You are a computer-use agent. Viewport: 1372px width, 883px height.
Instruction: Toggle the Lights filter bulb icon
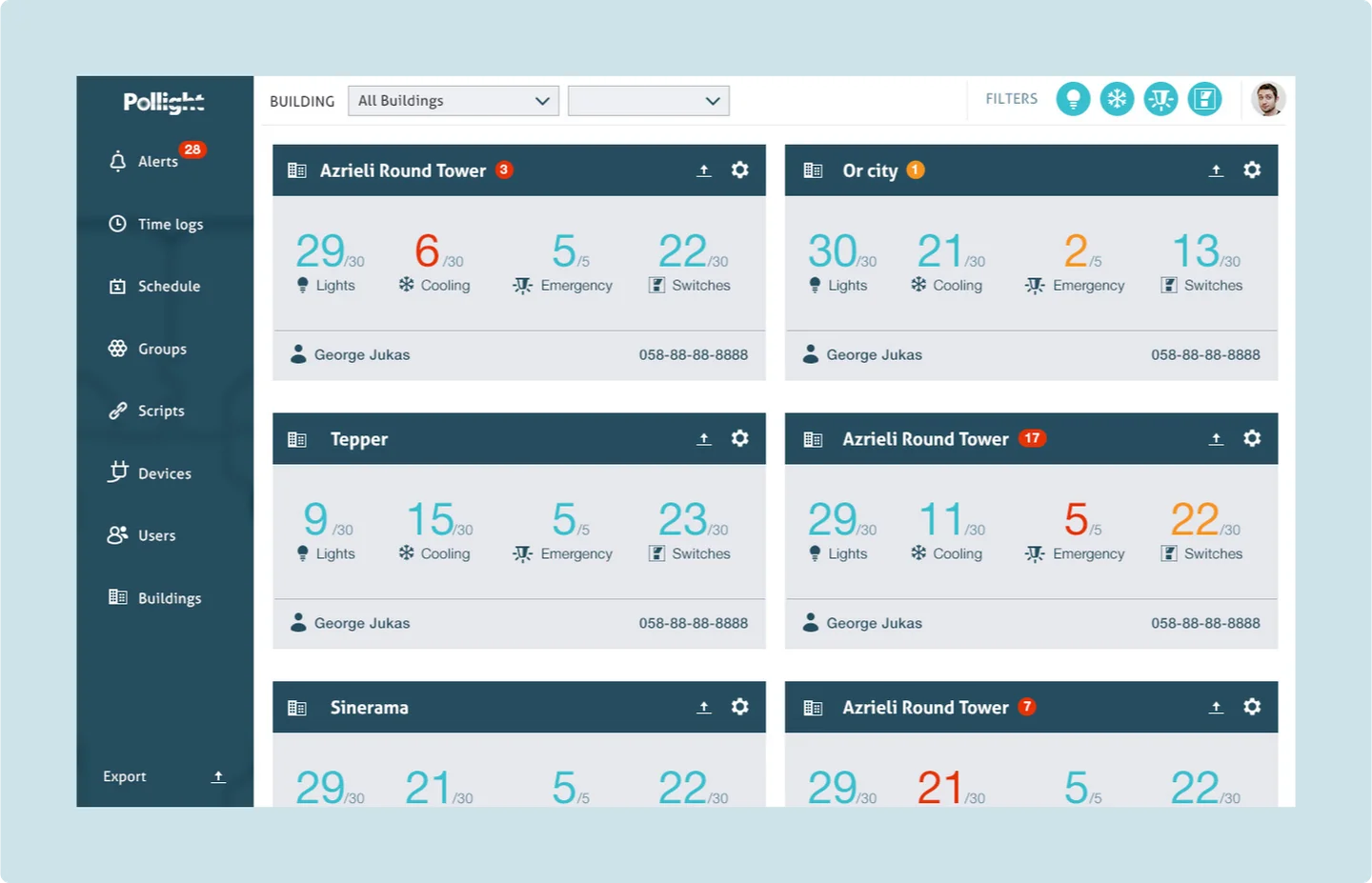tap(1073, 99)
